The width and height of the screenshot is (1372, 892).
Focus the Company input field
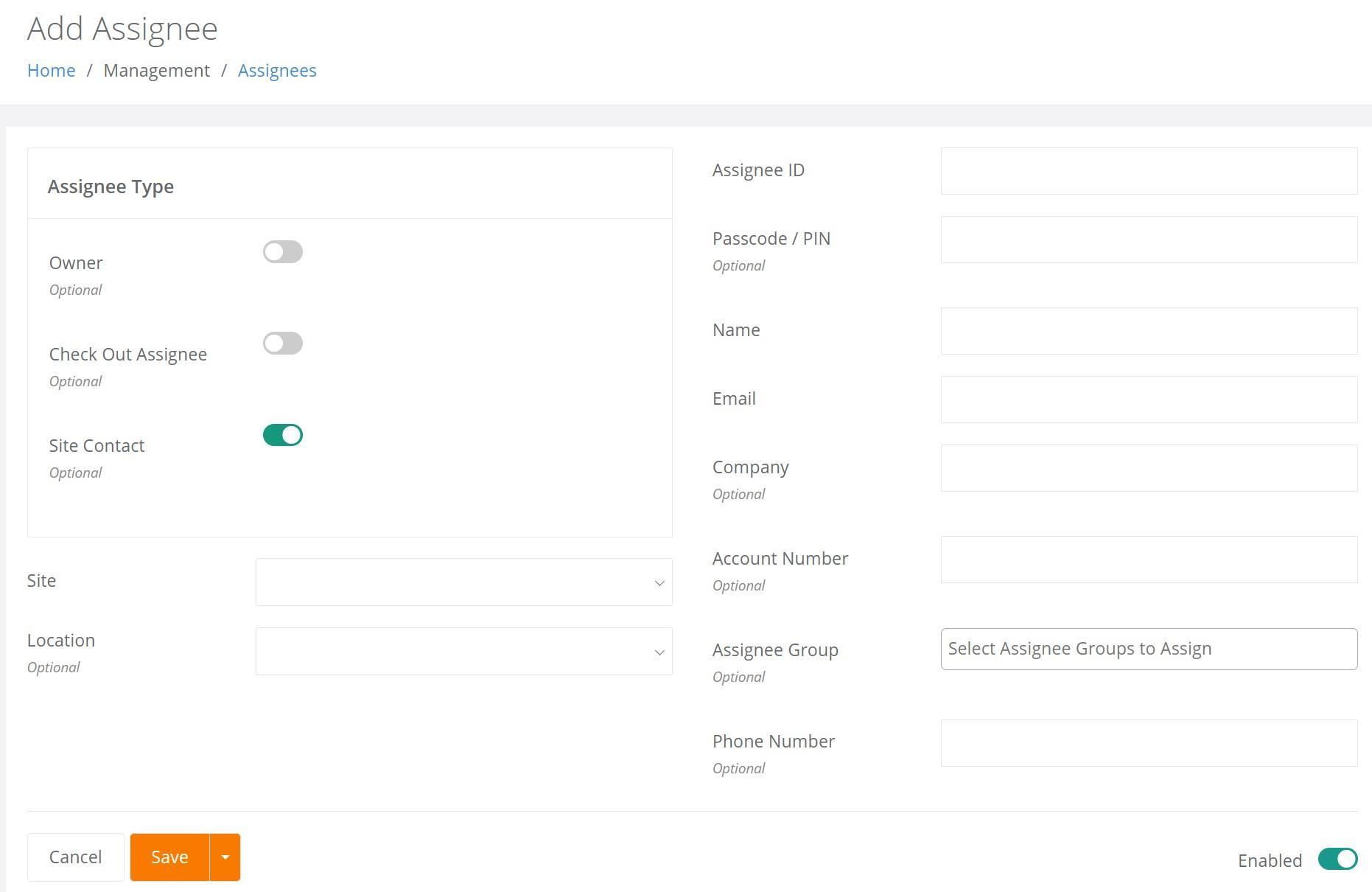tap(1149, 468)
